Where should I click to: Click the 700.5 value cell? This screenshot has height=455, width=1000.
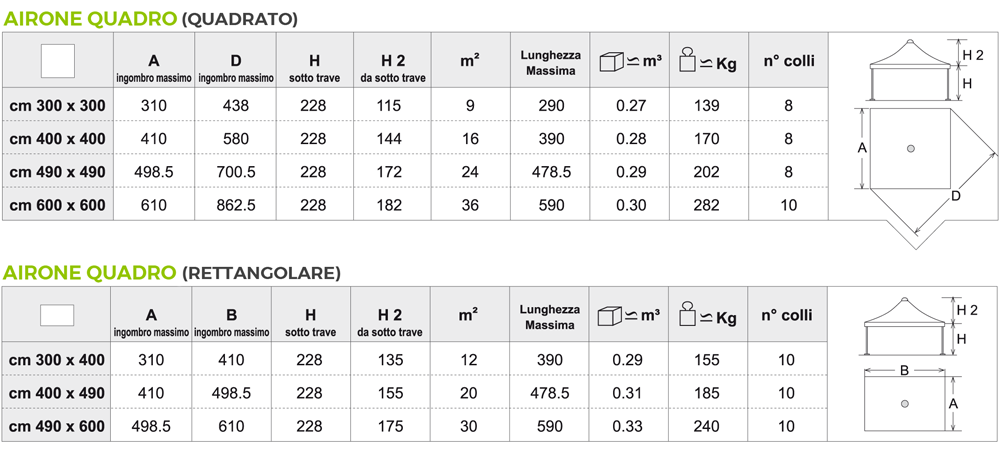(236, 172)
